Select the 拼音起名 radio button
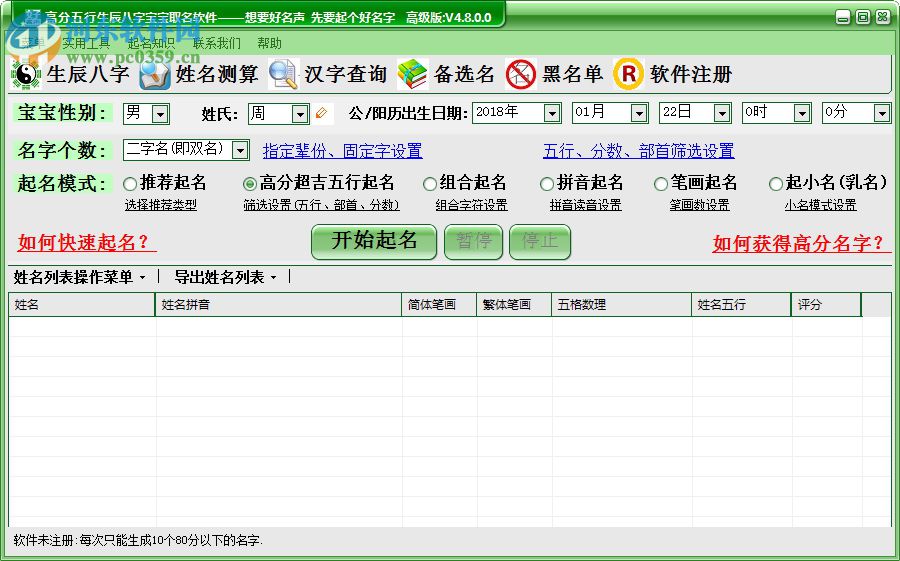The height and width of the screenshot is (561, 900). point(547,184)
